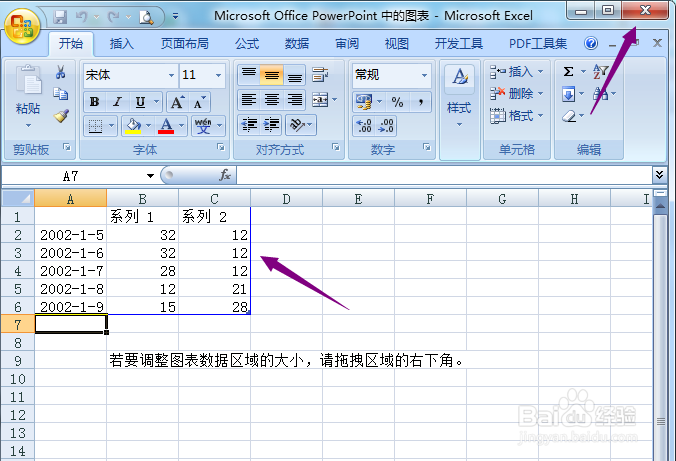
Task: Open the 审阅 tab
Action: [347, 44]
